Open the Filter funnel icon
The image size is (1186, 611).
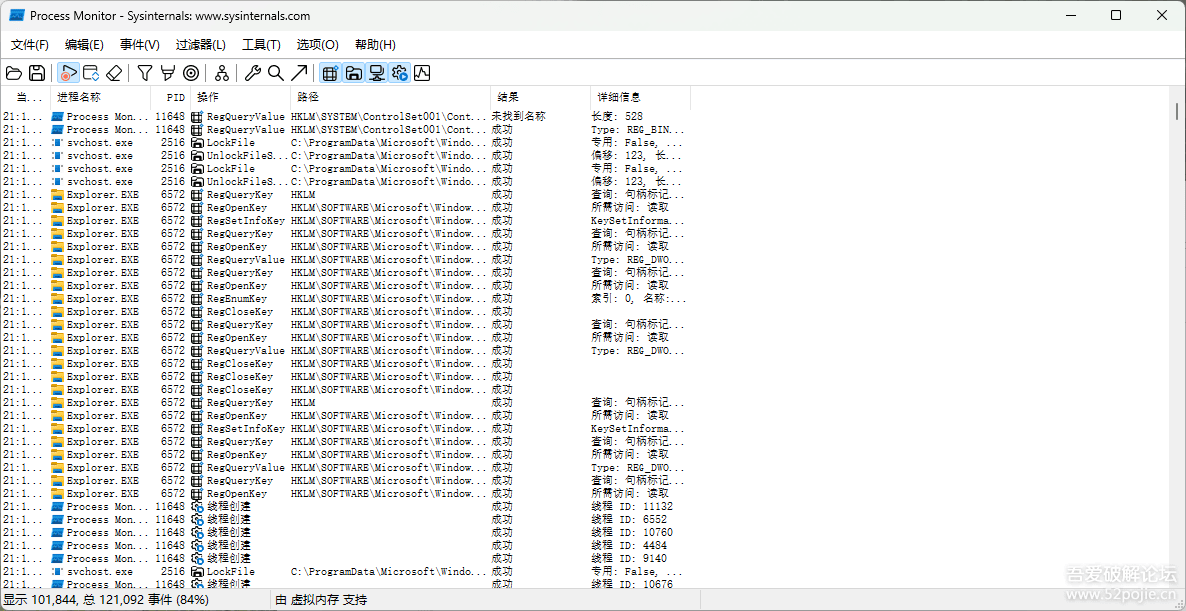pos(144,73)
